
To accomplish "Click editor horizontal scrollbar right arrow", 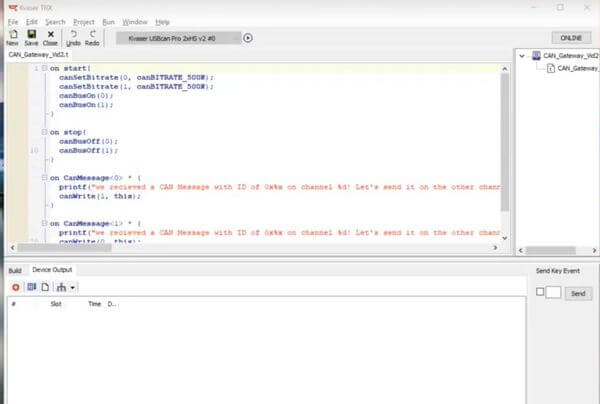I will tap(495, 248).
